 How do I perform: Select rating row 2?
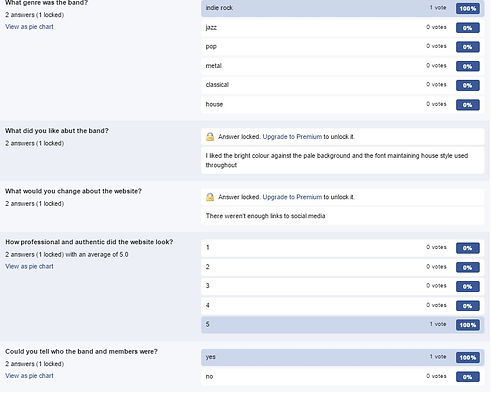point(342,267)
